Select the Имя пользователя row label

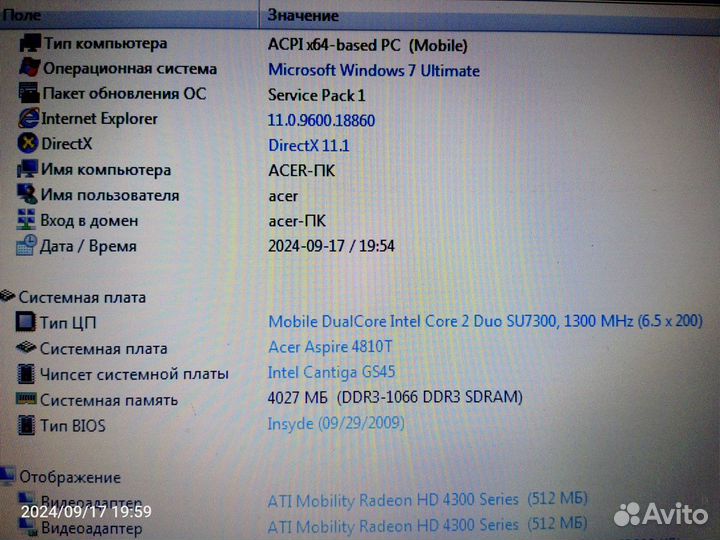pos(110,195)
